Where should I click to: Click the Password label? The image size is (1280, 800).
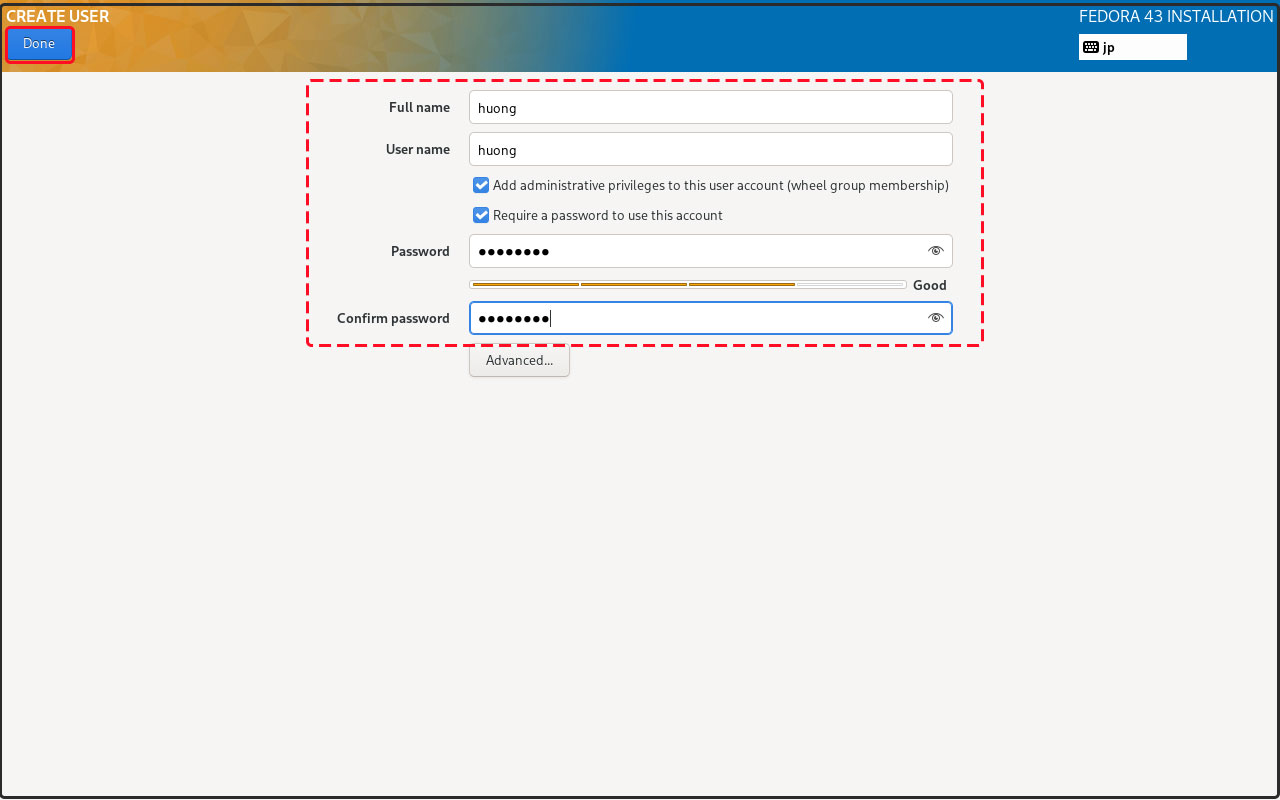click(x=420, y=251)
